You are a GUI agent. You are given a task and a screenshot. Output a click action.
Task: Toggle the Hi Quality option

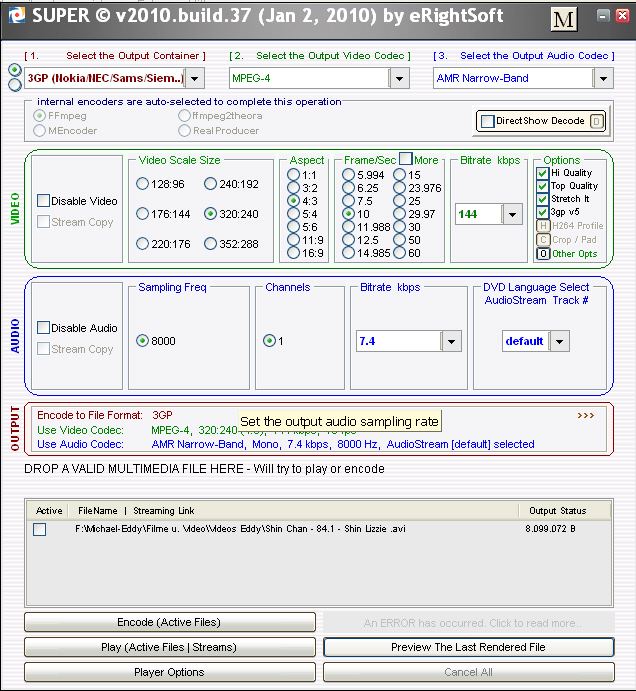click(543, 173)
